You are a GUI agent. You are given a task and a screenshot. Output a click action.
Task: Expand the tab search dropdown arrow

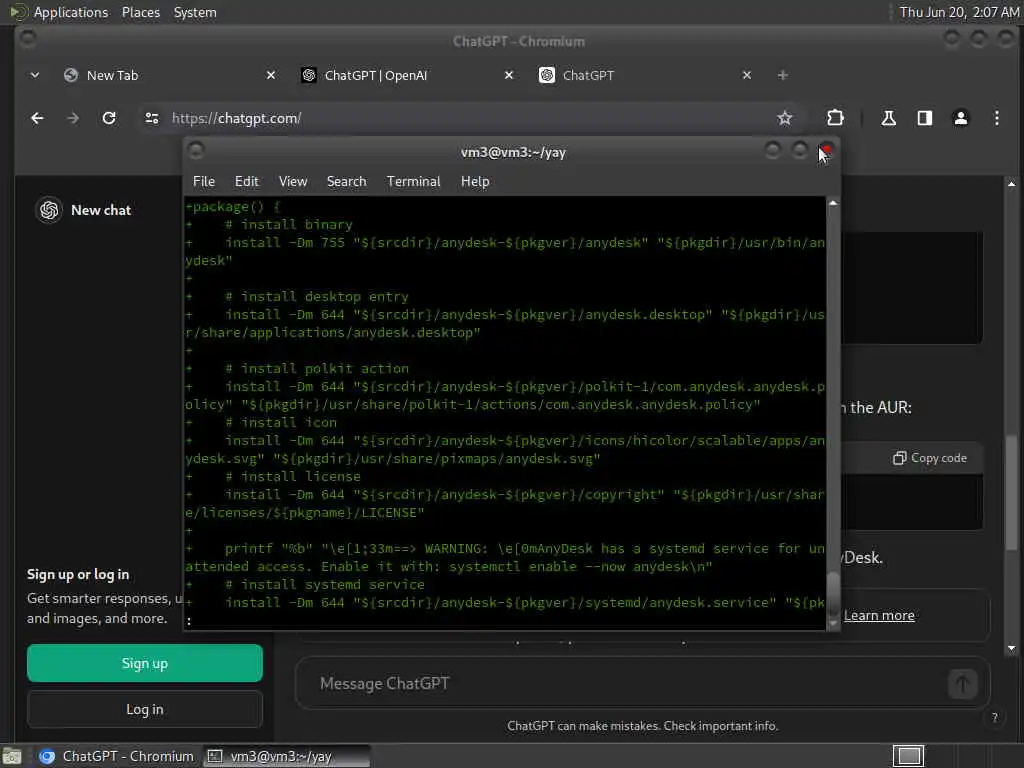pos(35,75)
